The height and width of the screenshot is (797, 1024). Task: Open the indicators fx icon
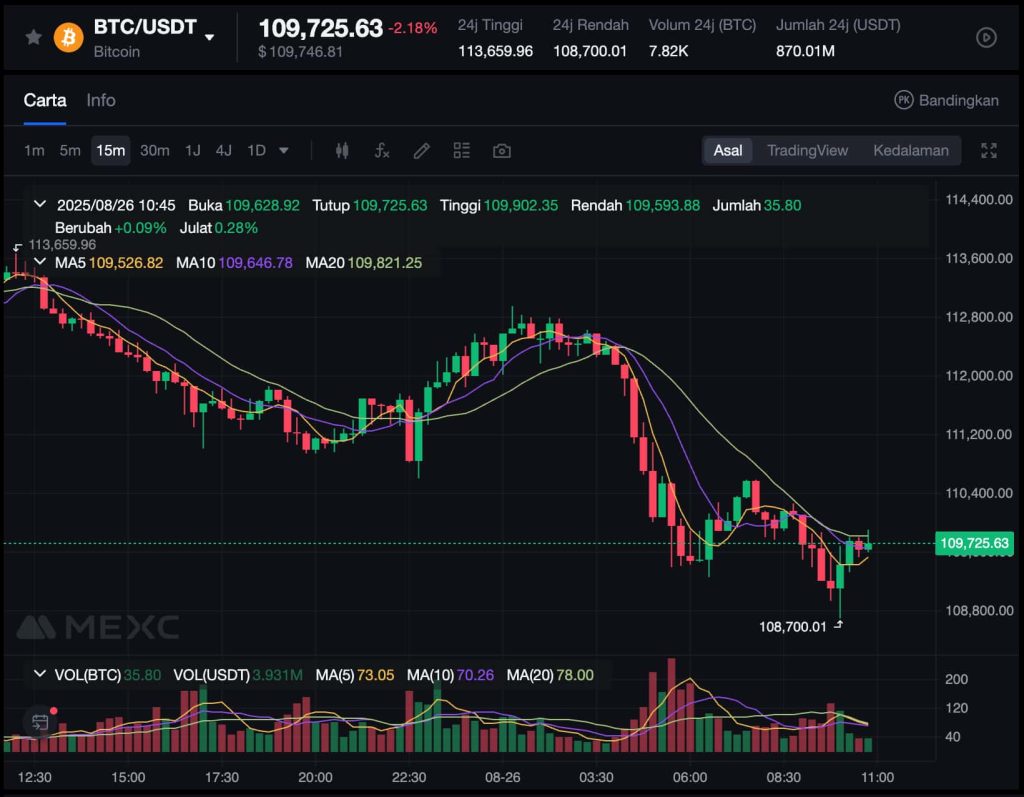pos(381,151)
